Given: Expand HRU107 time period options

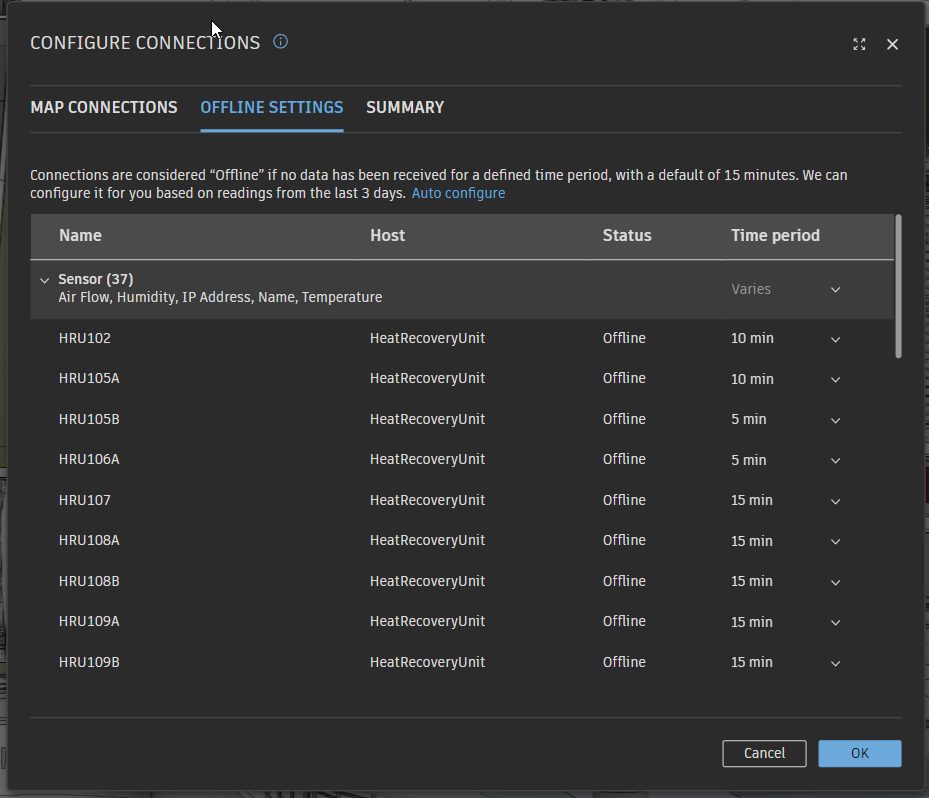Looking at the screenshot, I should tap(835, 501).
